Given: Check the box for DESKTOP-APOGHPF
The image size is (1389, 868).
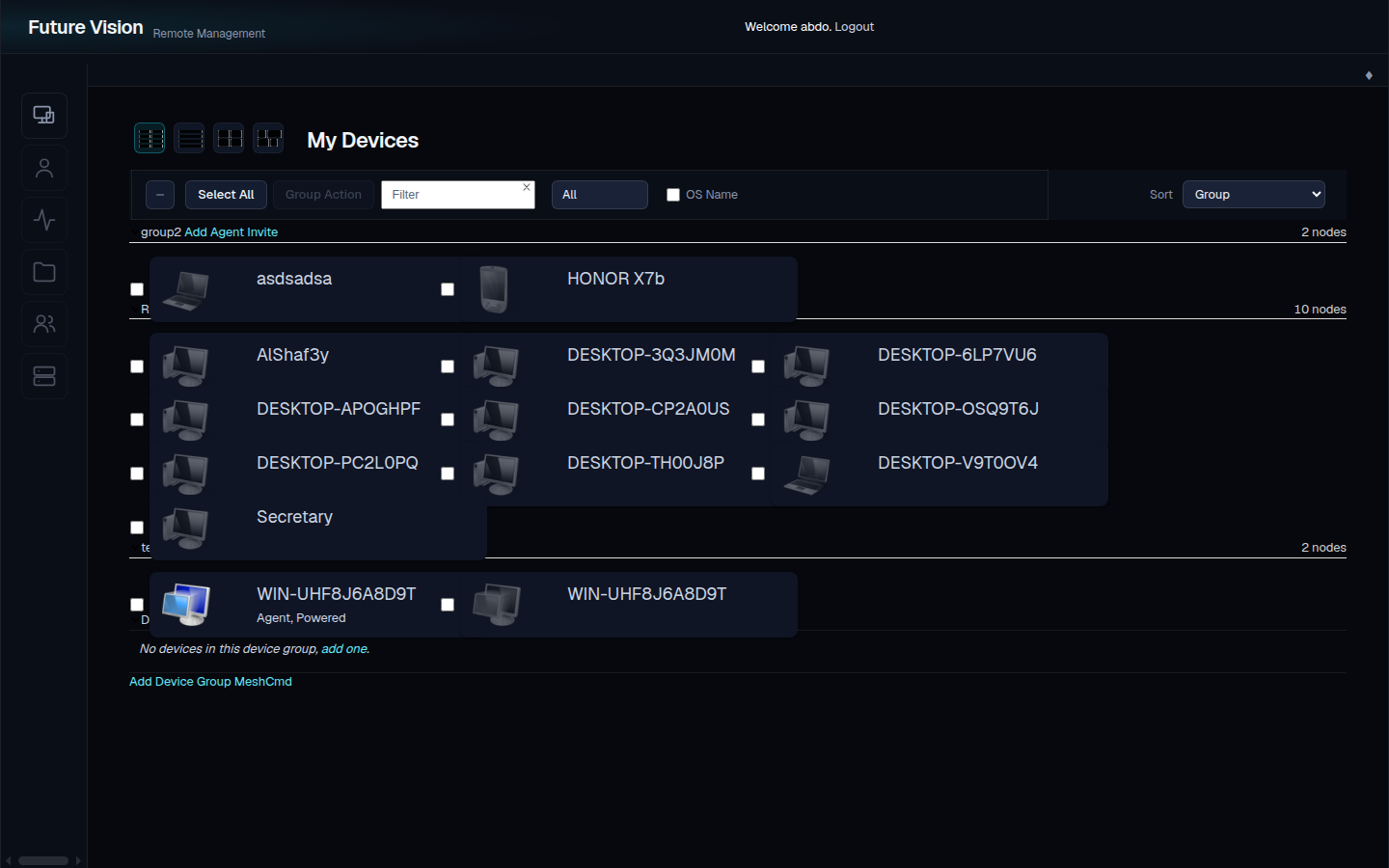Looking at the screenshot, I should 137,420.
